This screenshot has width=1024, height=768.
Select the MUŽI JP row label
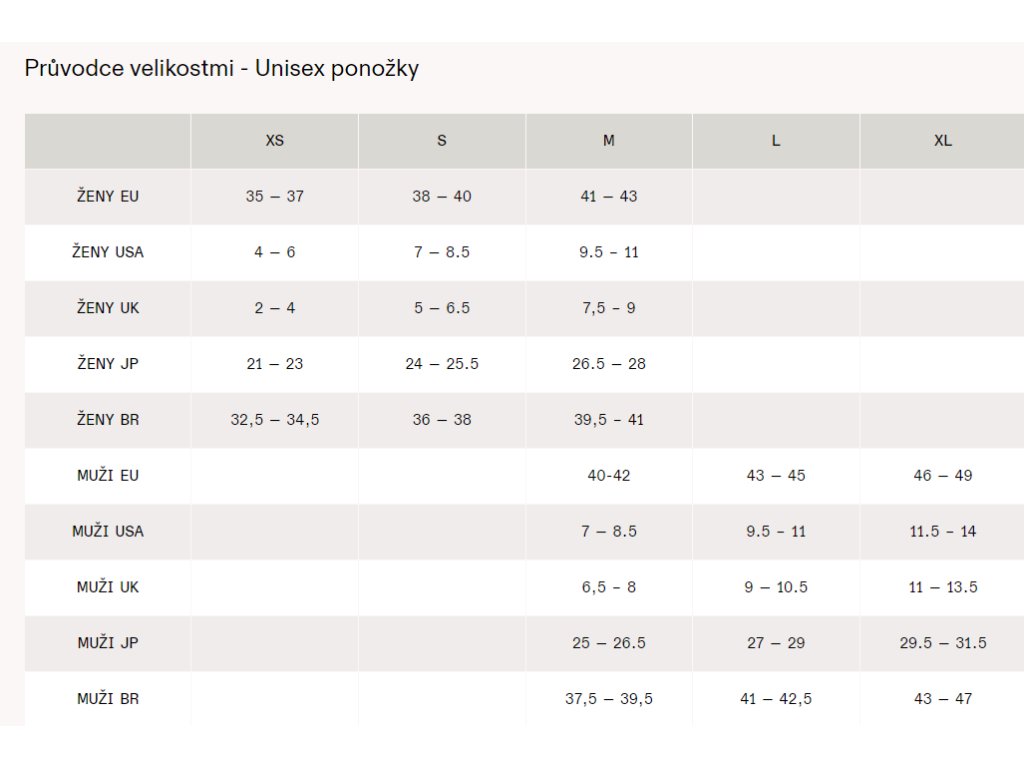tap(108, 643)
